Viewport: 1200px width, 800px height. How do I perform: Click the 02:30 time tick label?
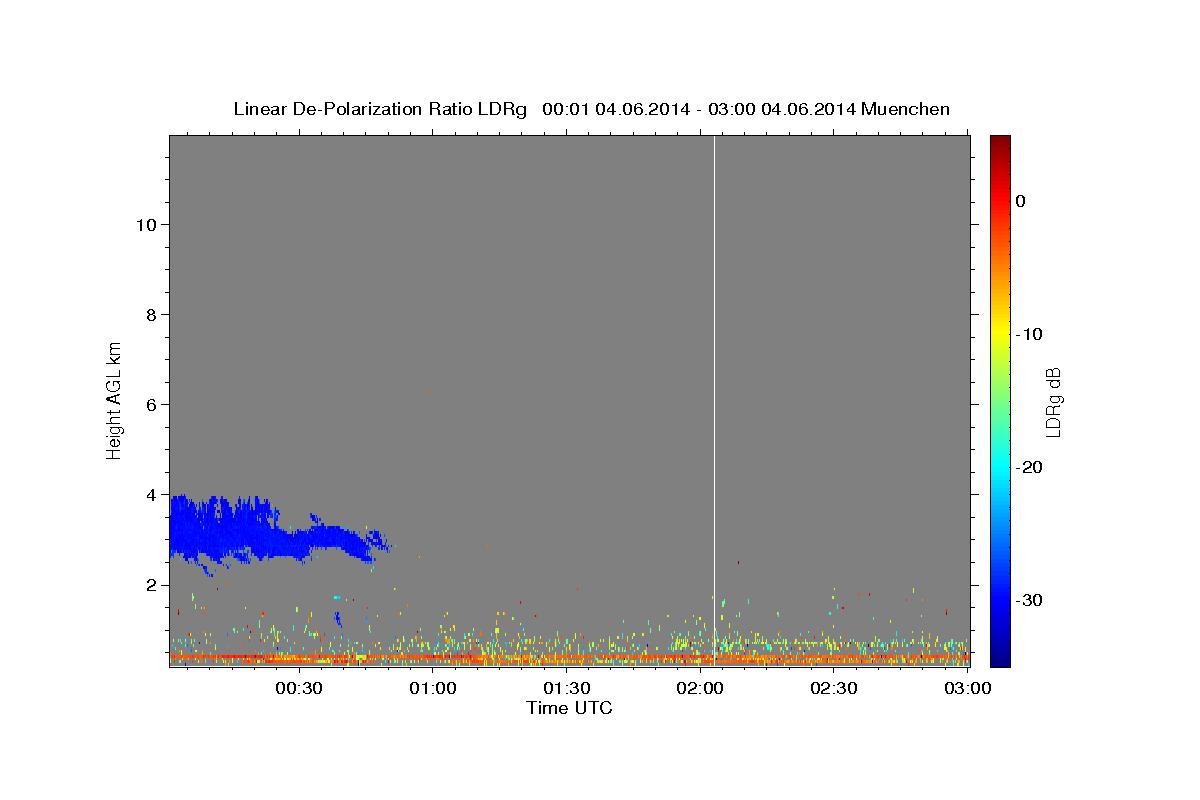tap(834, 688)
